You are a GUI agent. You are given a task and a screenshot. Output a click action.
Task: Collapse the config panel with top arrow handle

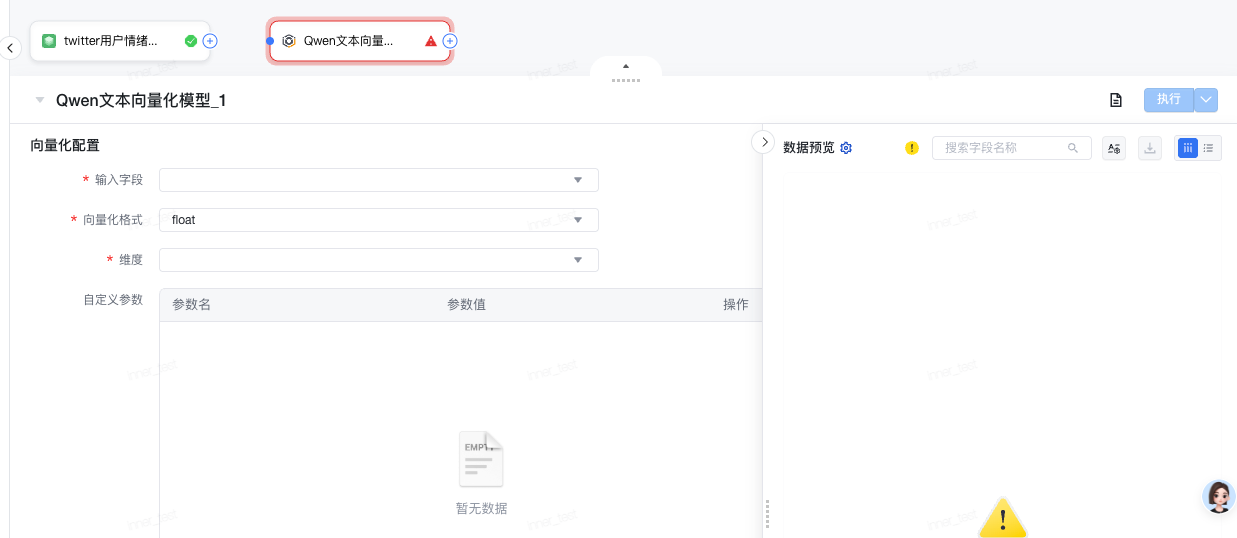[x=626, y=67]
